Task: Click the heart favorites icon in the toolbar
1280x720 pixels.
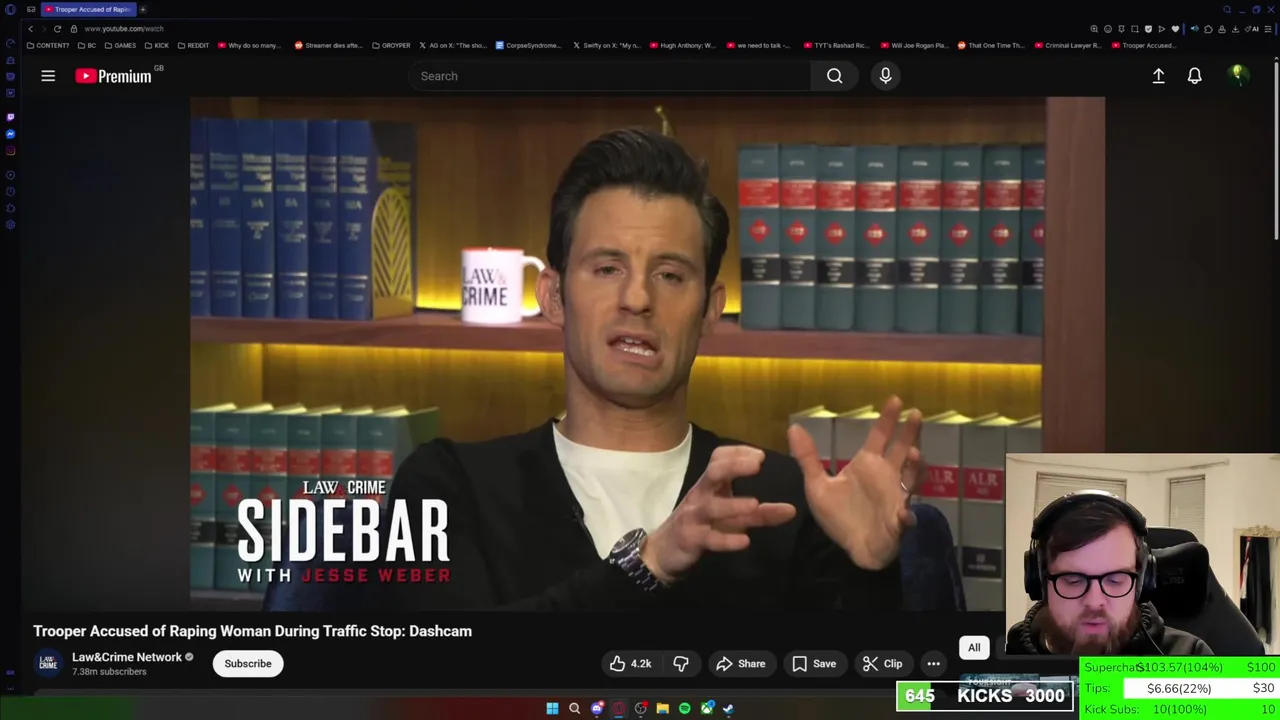Action: tap(1175, 29)
